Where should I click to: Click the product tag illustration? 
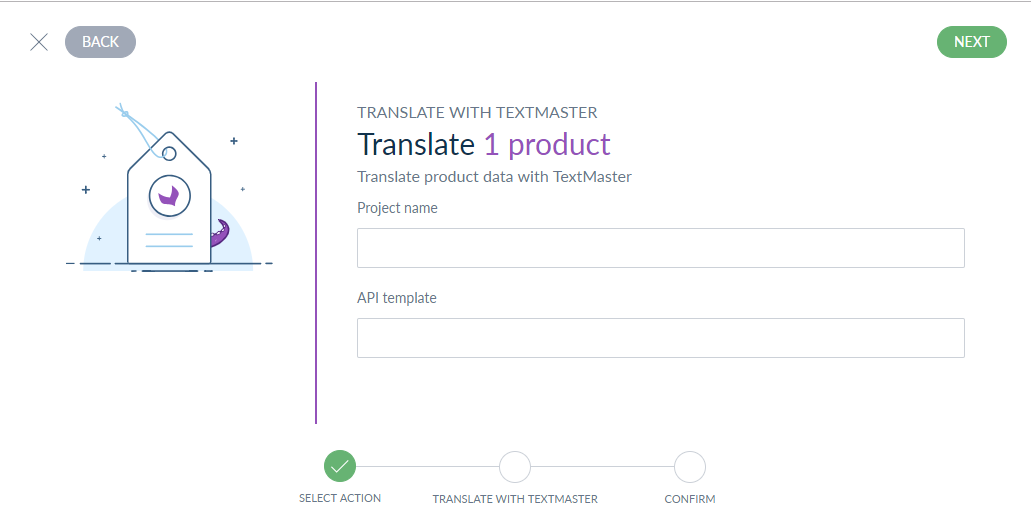169,189
